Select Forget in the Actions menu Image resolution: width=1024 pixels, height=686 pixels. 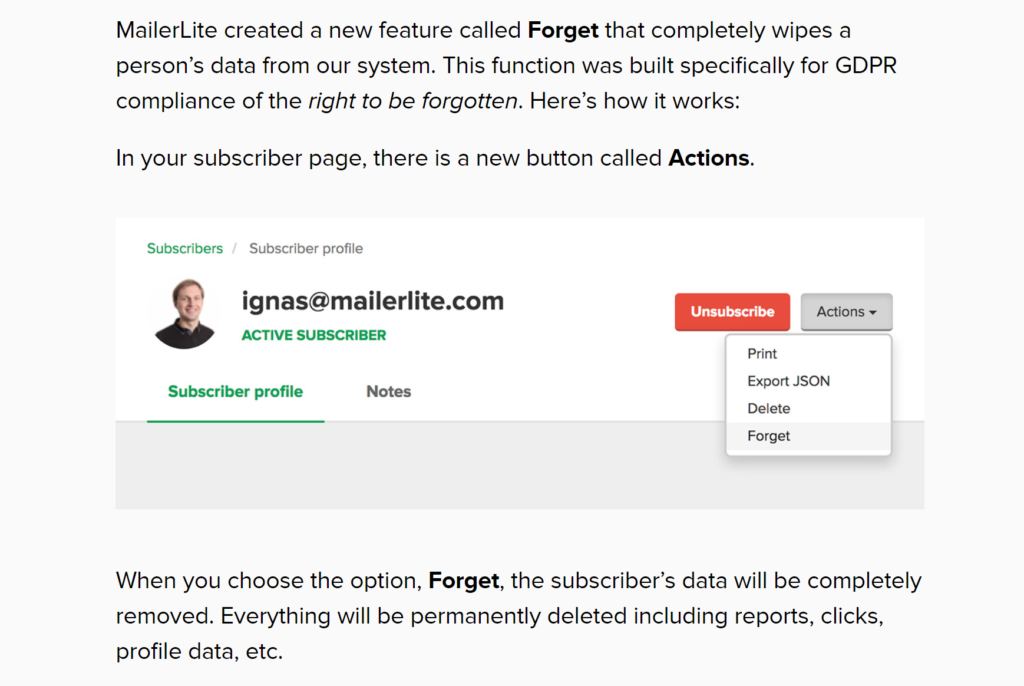pos(768,436)
